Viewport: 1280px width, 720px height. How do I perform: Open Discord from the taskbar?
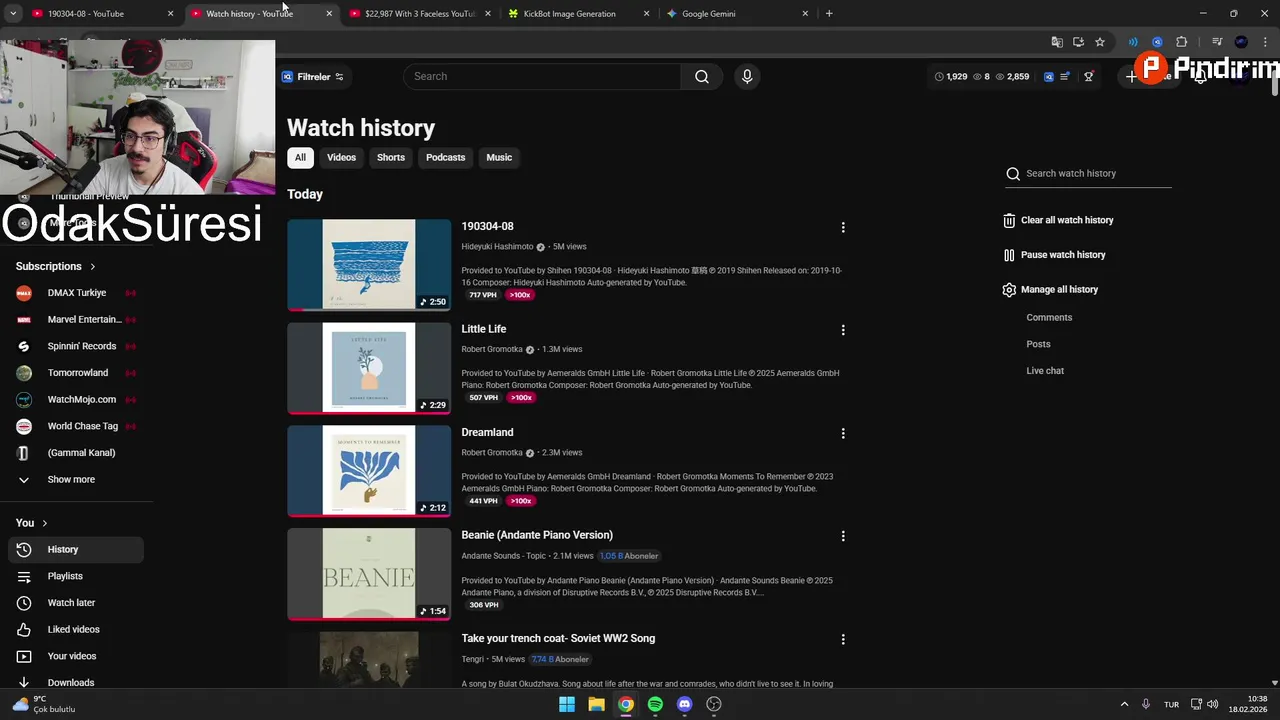(684, 704)
